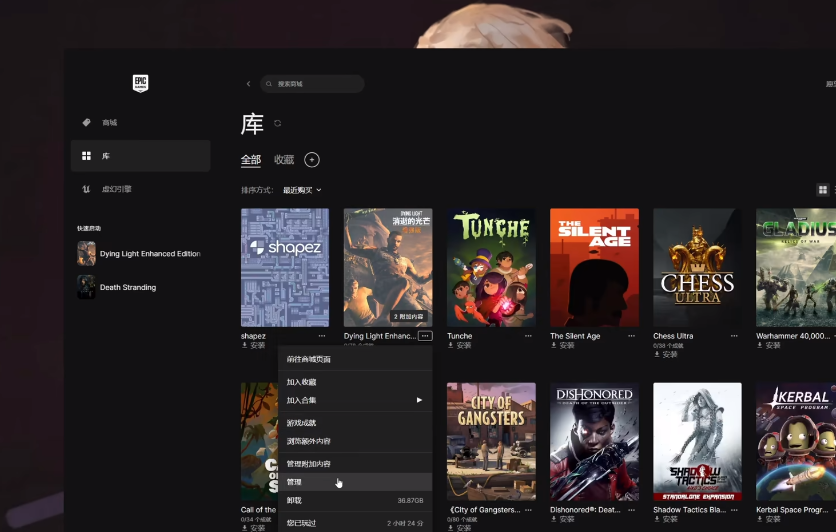The image size is (836, 532).
Task: Launch Death Stranding from quick launch
Action: 117,287
